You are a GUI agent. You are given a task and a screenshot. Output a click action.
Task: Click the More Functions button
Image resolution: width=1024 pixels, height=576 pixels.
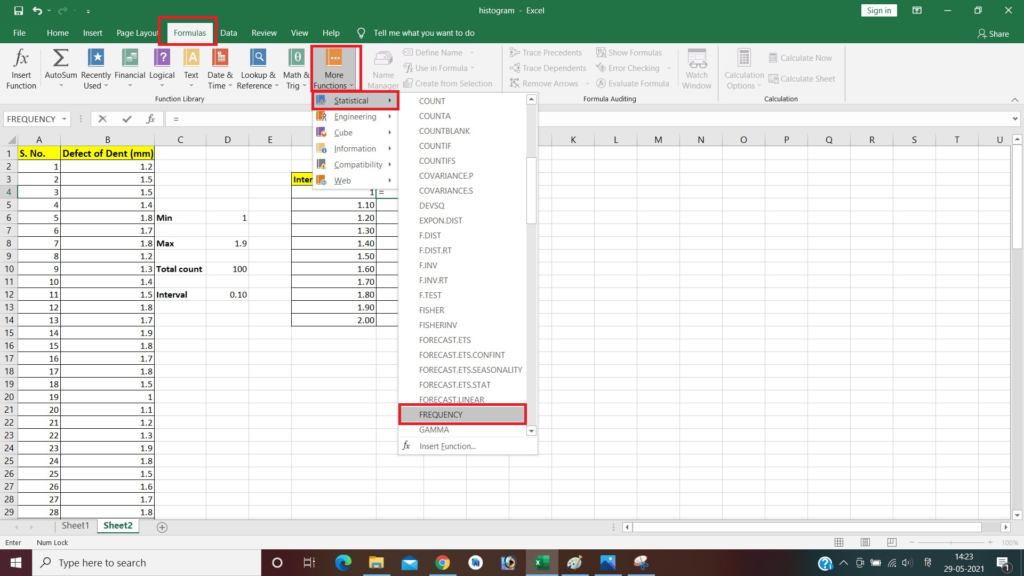tap(334, 69)
